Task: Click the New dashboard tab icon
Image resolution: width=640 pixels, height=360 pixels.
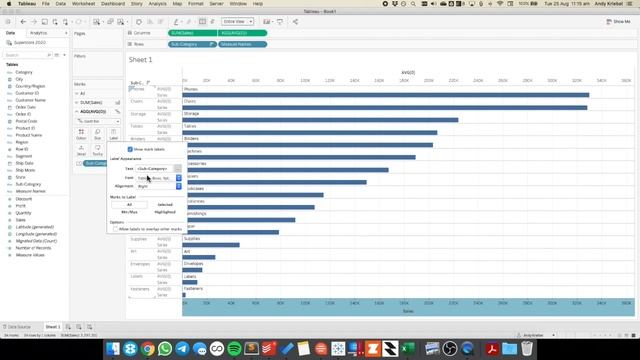Action: (79, 327)
